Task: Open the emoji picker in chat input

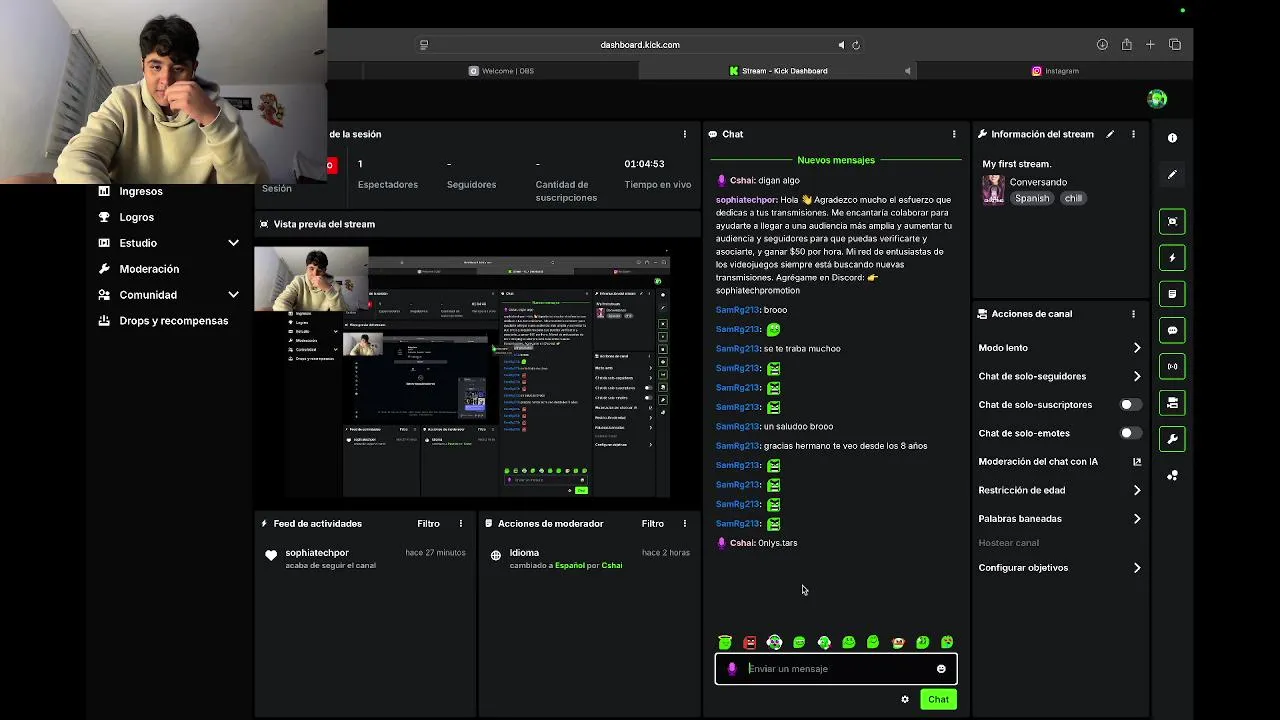Action: tap(941, 669)
